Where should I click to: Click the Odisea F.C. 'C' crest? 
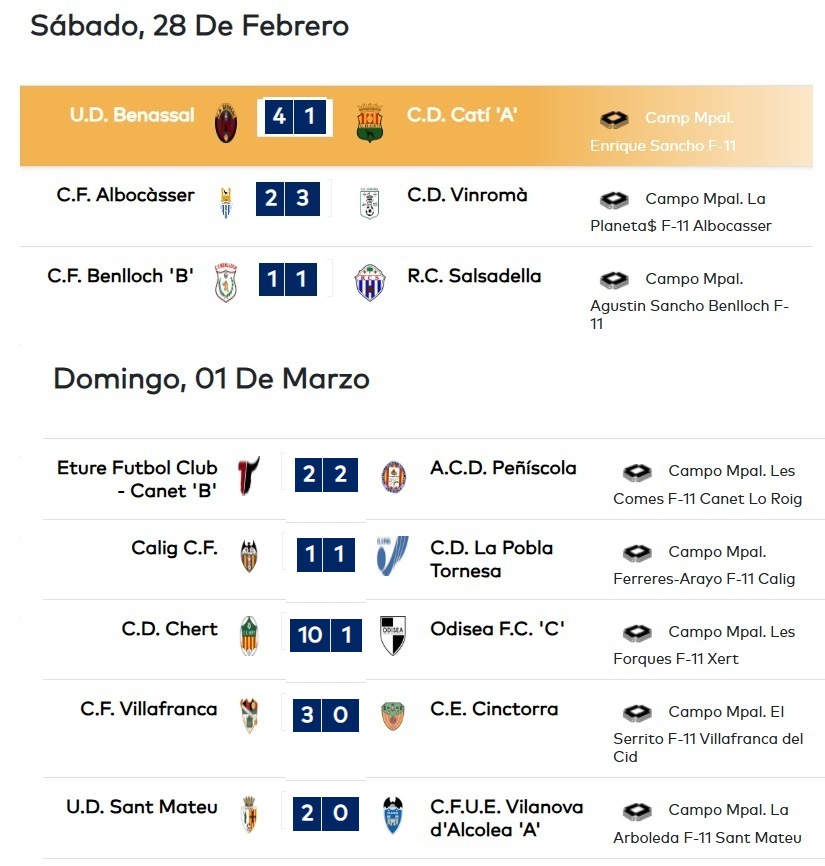point(393,635)
